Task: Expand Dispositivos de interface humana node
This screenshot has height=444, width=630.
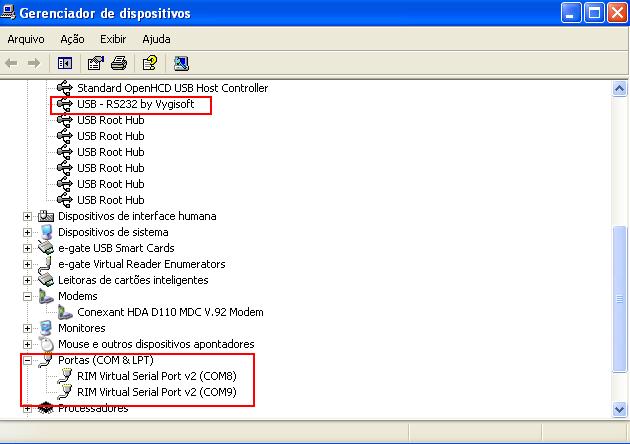Action: point(27,217)
